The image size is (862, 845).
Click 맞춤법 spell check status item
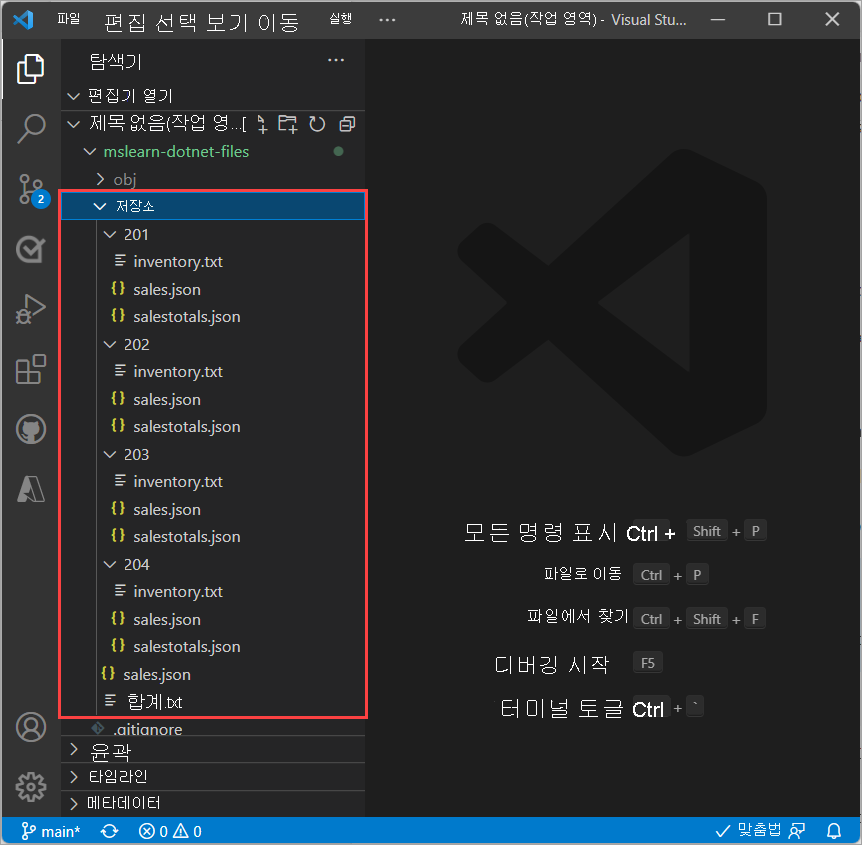point(748,830)
